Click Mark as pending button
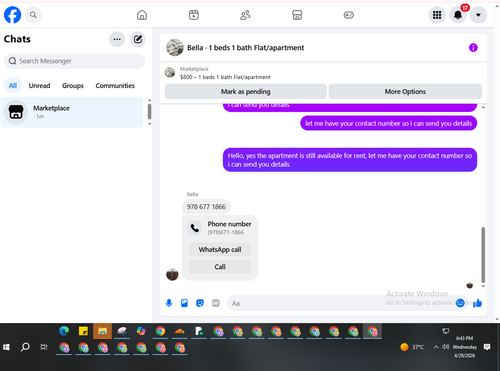The height and width of the screenshot is (371, 500). 245,91
